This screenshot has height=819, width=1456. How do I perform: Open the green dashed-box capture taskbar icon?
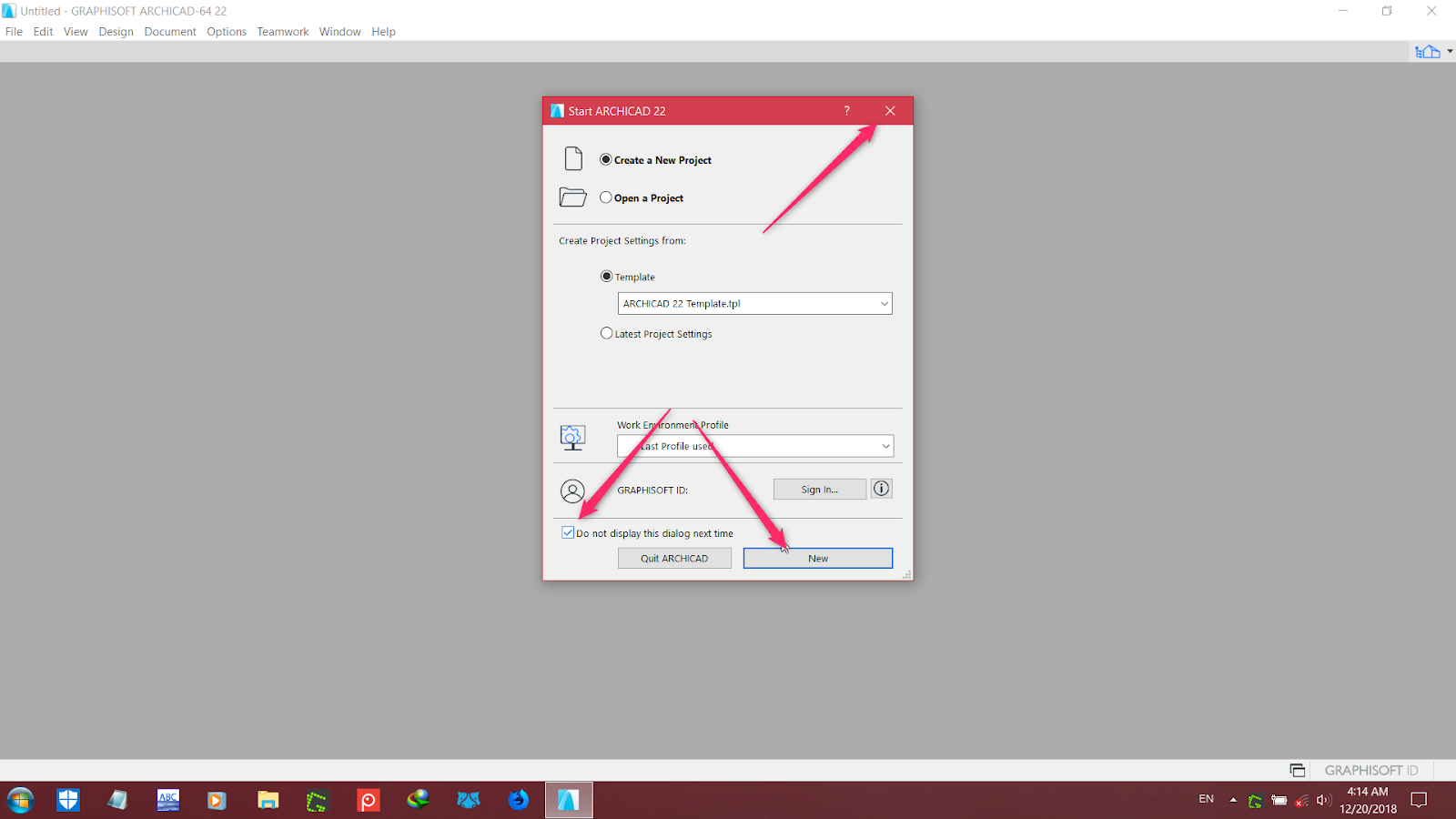[316, 802]
